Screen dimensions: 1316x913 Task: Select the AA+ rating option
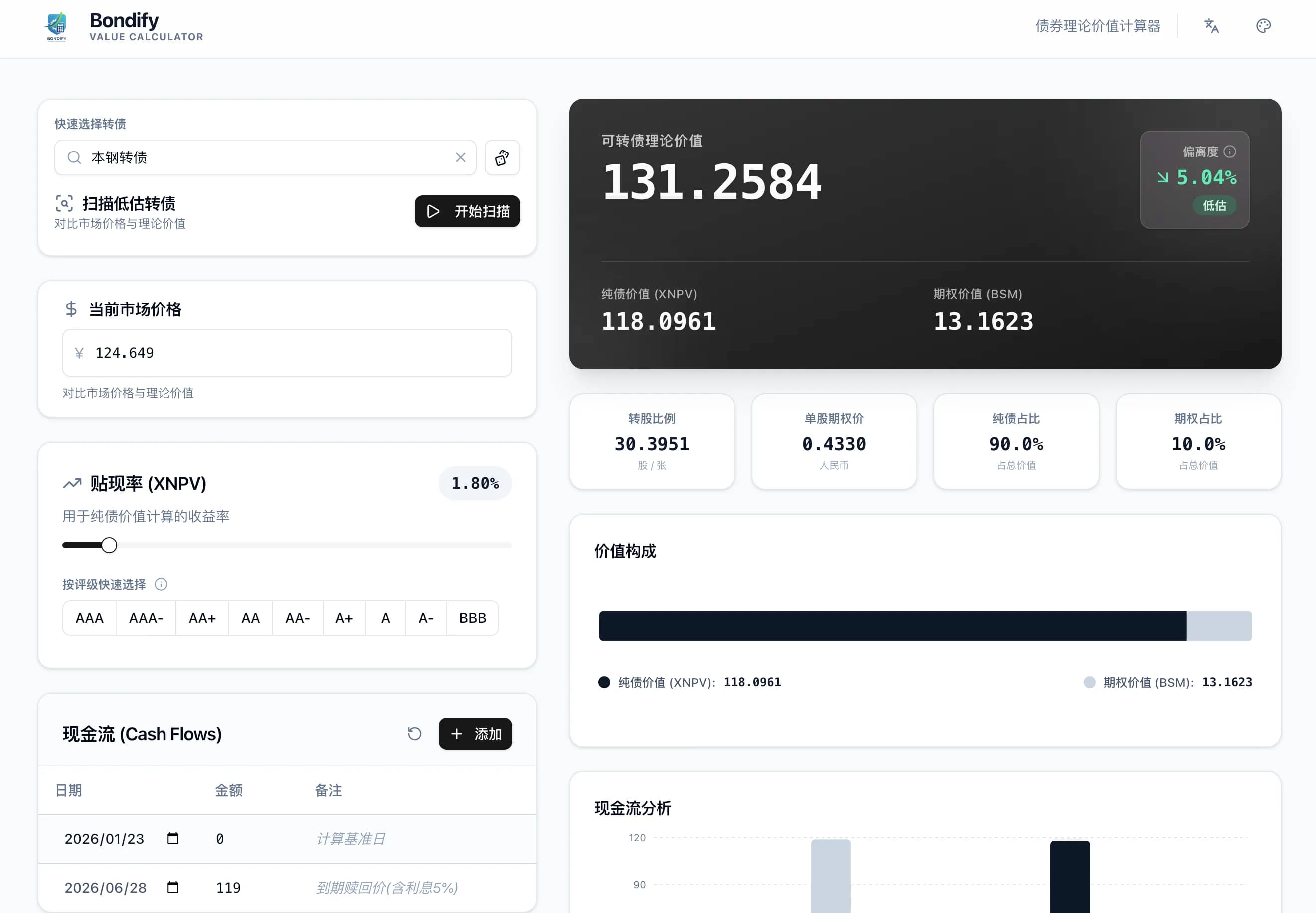[x=202, y=618]
